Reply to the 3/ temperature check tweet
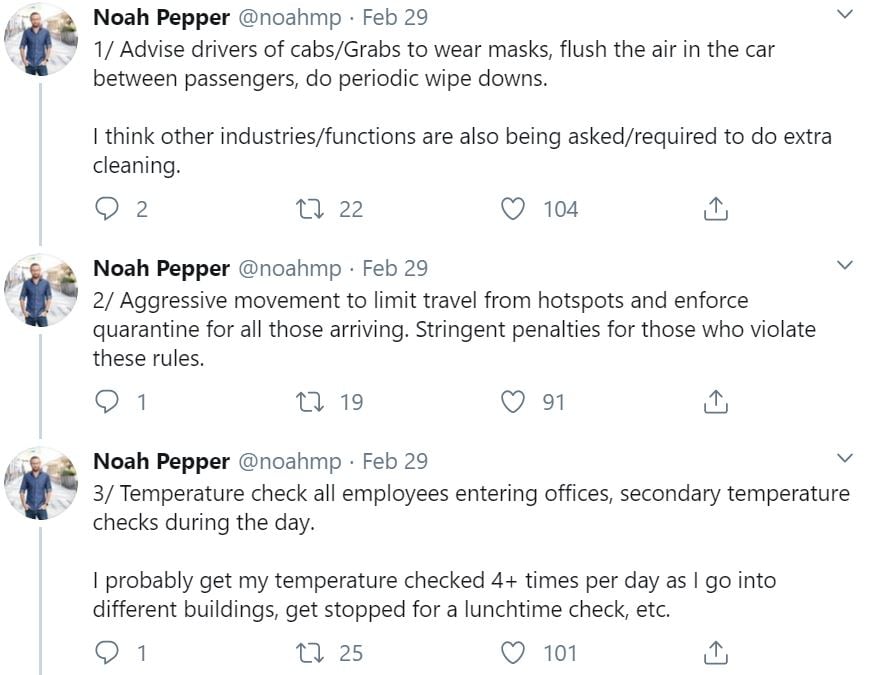 pyautogui.click(x=107, y=653)
